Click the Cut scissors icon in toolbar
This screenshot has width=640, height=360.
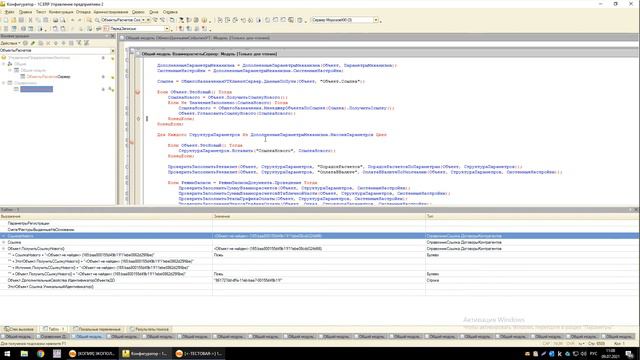click(30, 20)
